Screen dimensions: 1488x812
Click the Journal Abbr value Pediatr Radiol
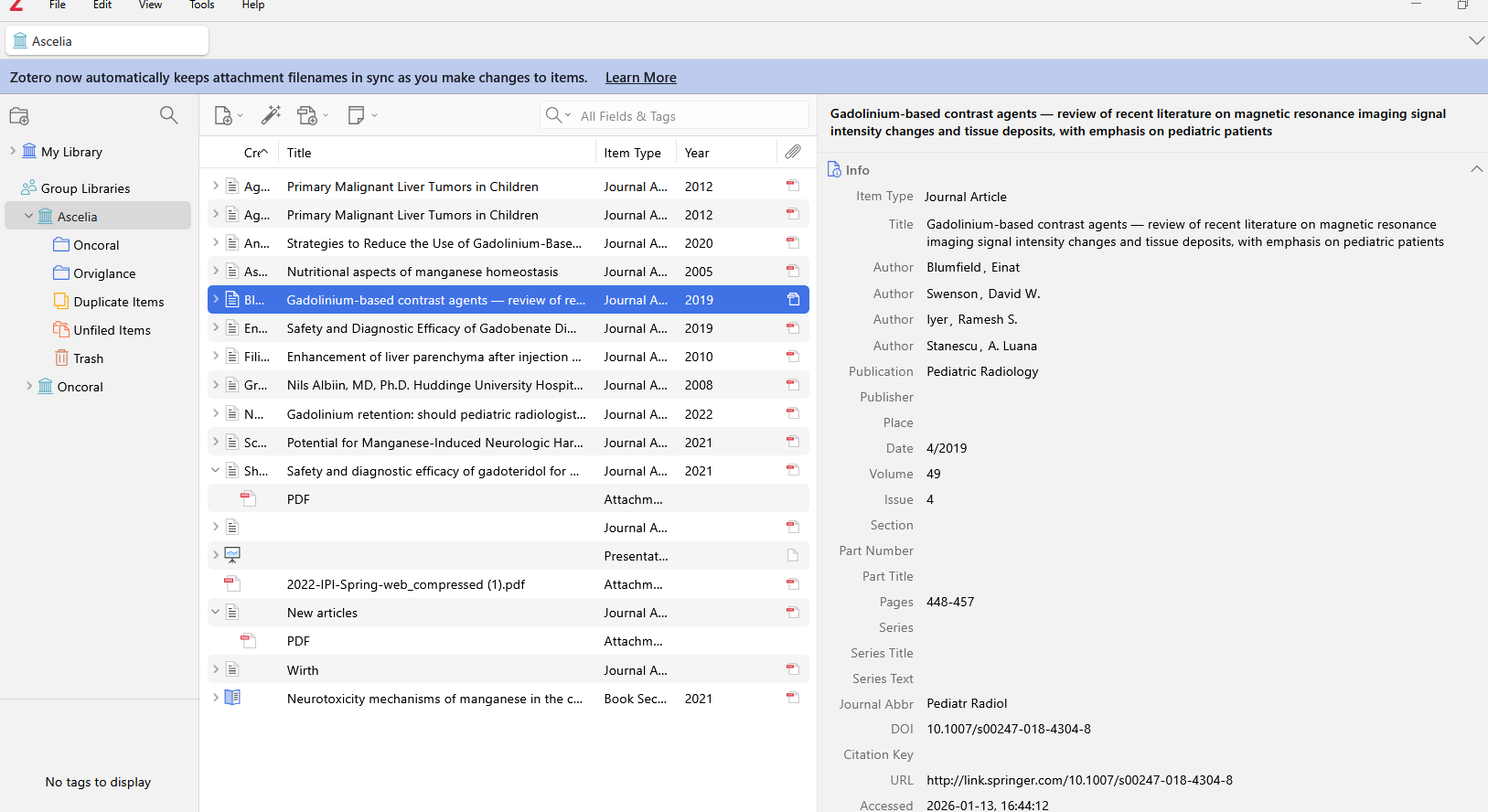point(967,703)
